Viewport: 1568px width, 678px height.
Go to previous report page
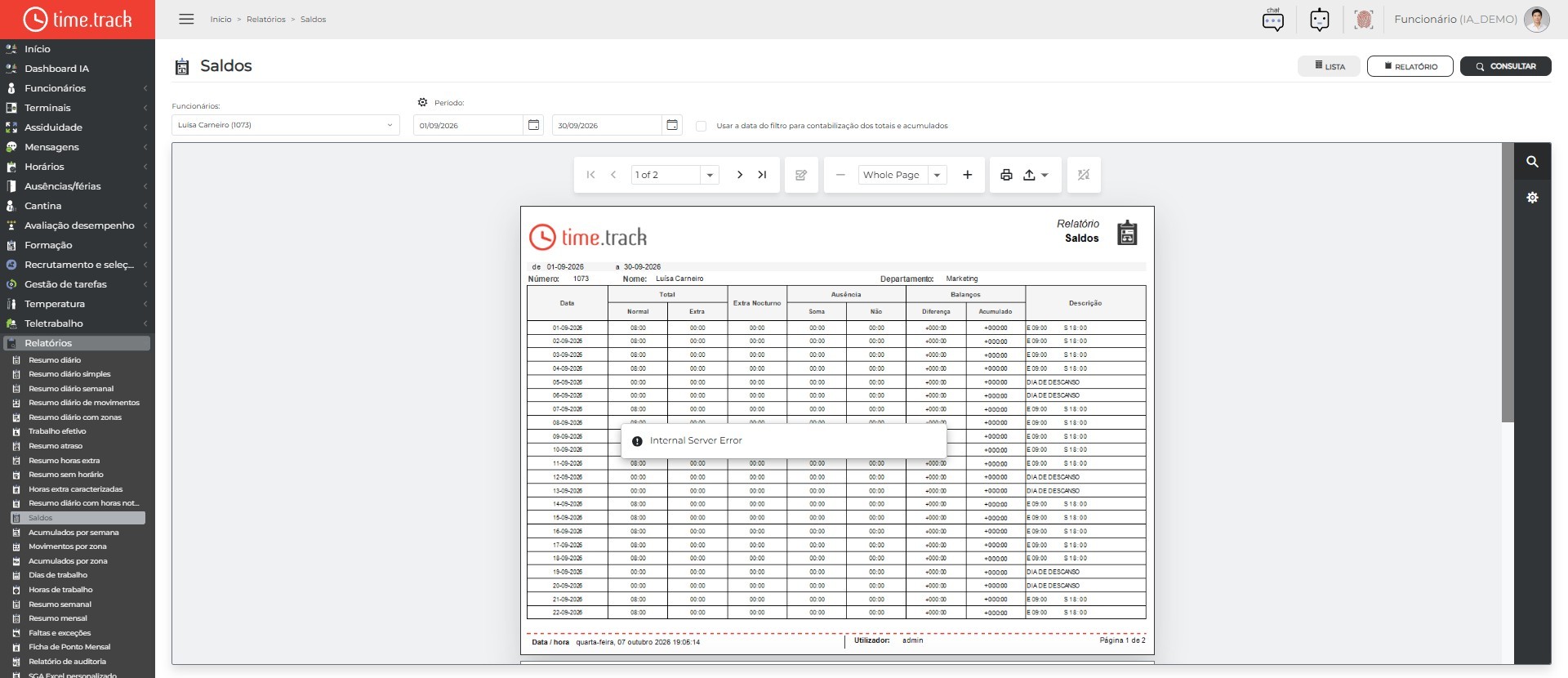pos(613,175)
